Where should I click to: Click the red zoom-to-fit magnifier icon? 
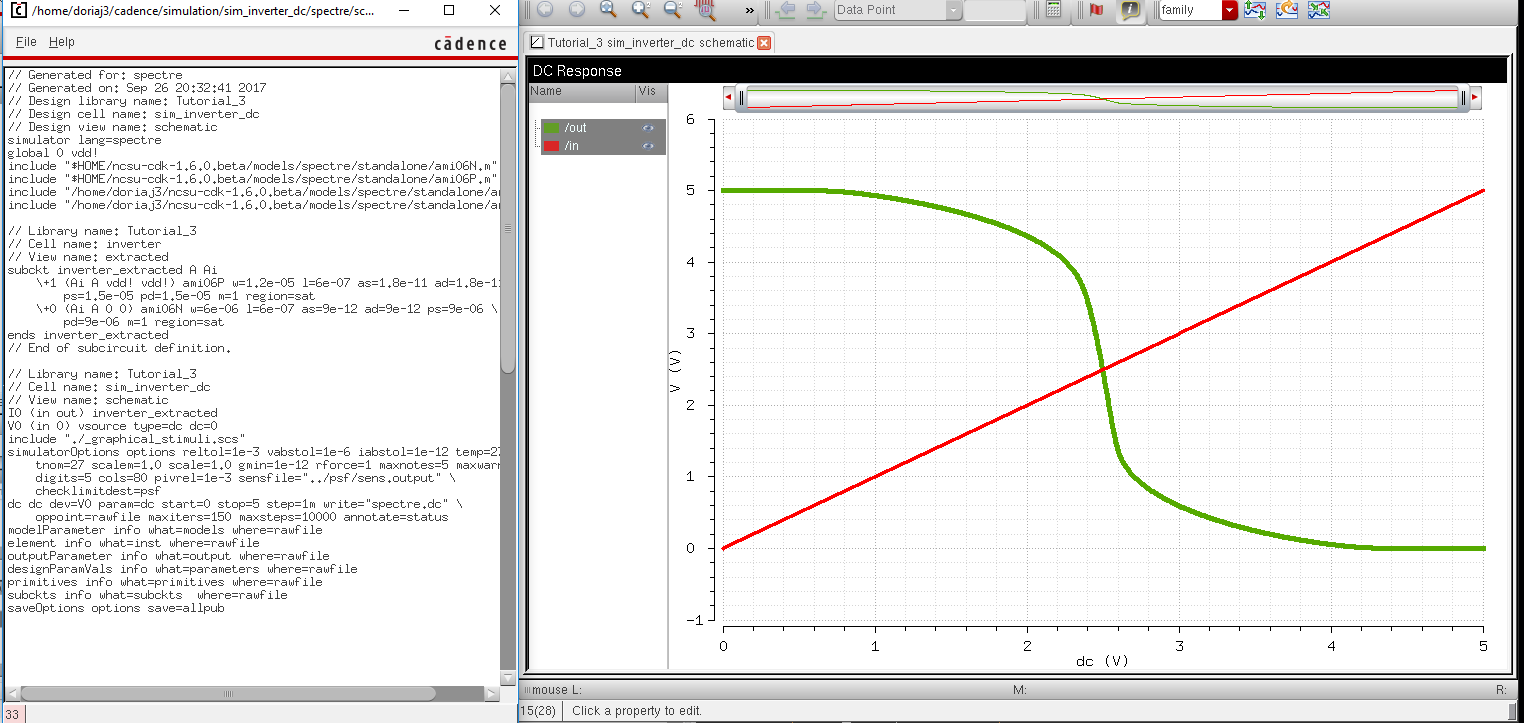point(706,11)
